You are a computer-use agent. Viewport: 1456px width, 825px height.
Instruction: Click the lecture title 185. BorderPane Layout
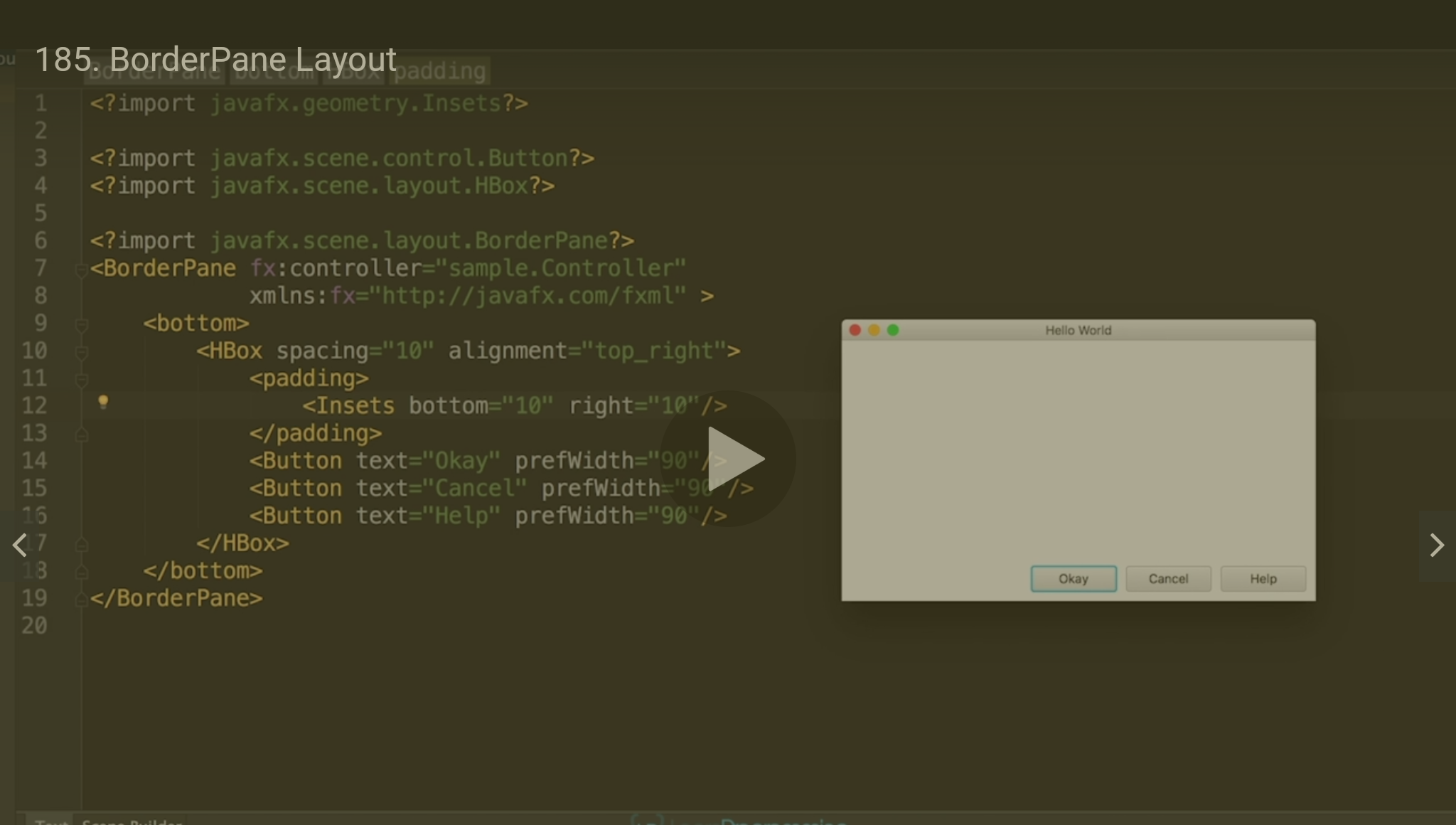point(215,59)
